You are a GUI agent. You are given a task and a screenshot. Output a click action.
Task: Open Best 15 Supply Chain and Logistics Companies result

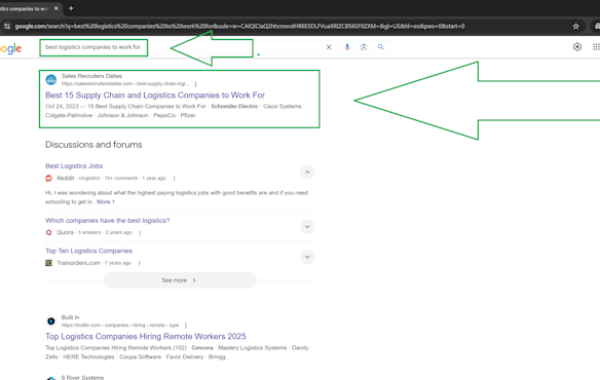155,95
